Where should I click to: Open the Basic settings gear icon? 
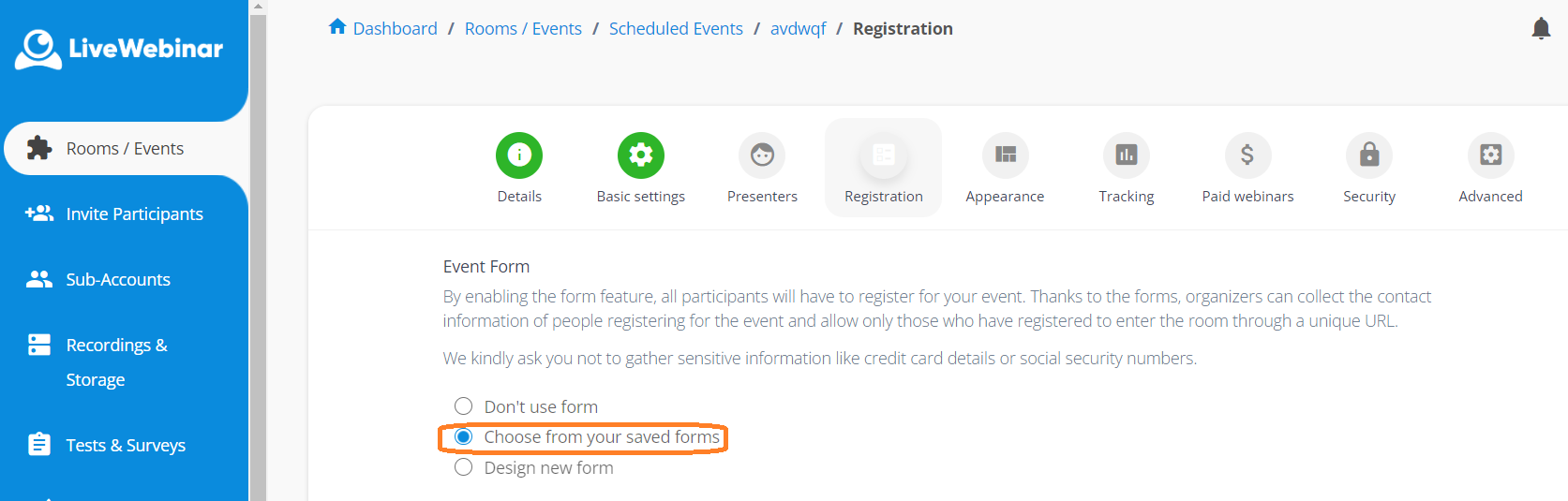(x=641, y=155)
